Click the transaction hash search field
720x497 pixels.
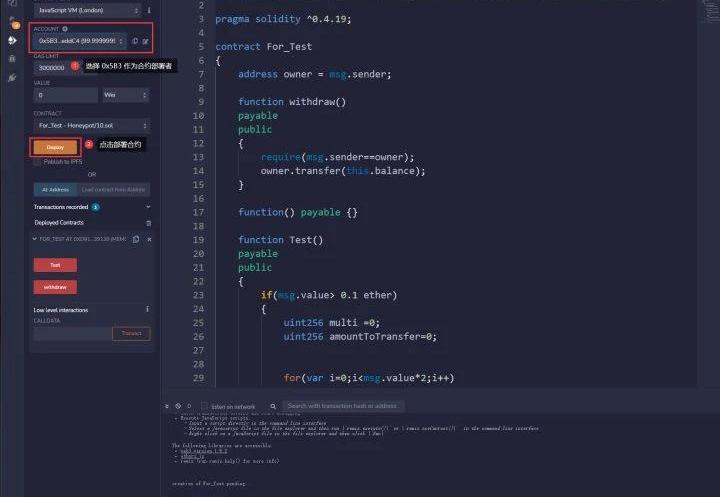(x=343, y=406)
